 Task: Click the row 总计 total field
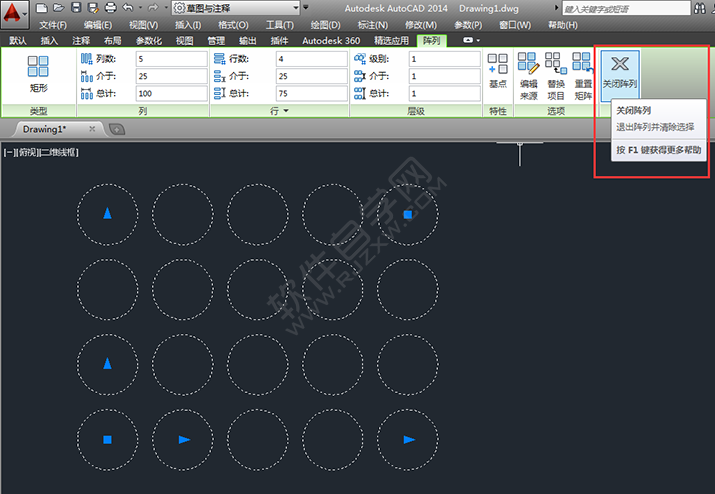(311, 94)
